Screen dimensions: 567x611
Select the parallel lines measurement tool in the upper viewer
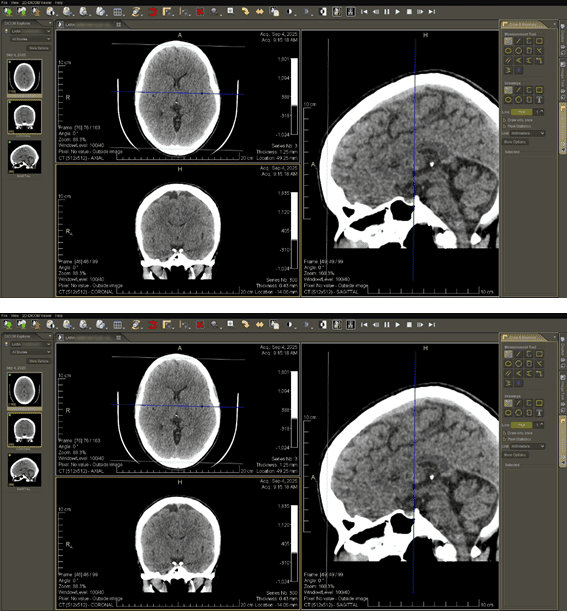click(x=508, y=60)
